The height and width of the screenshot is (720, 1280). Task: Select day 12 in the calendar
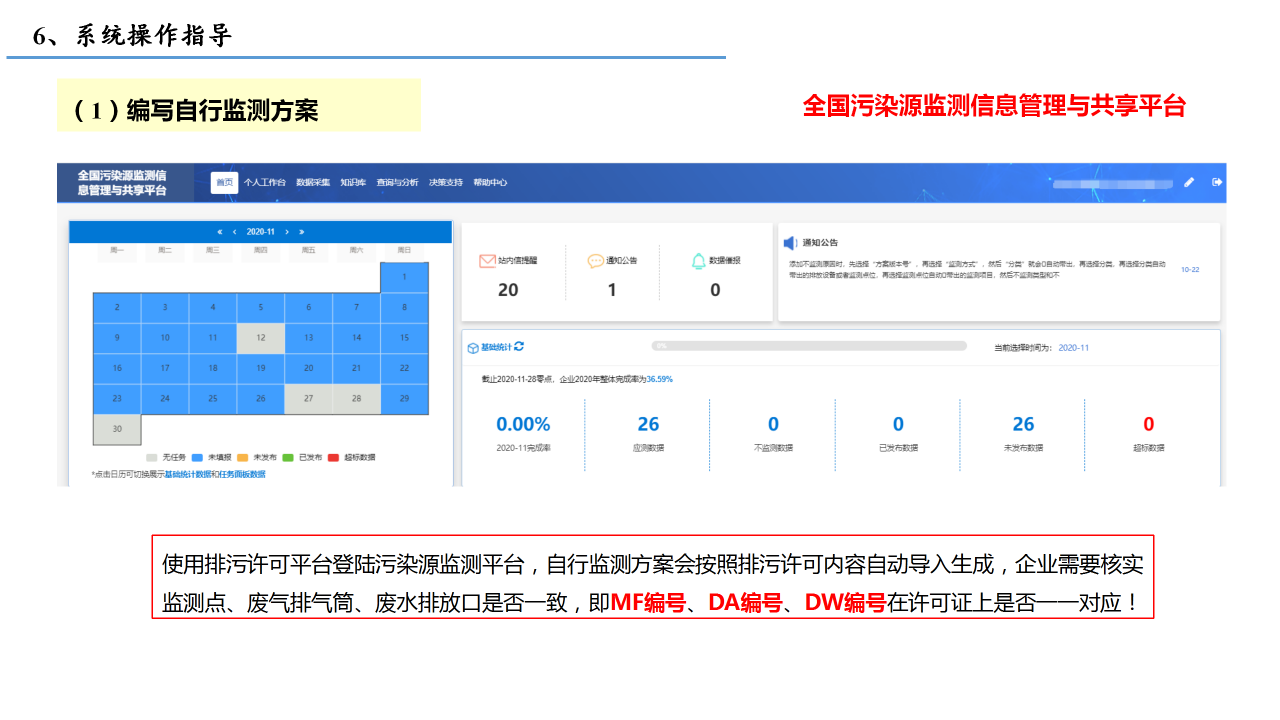pyautogui.click(x=260, y=338)
